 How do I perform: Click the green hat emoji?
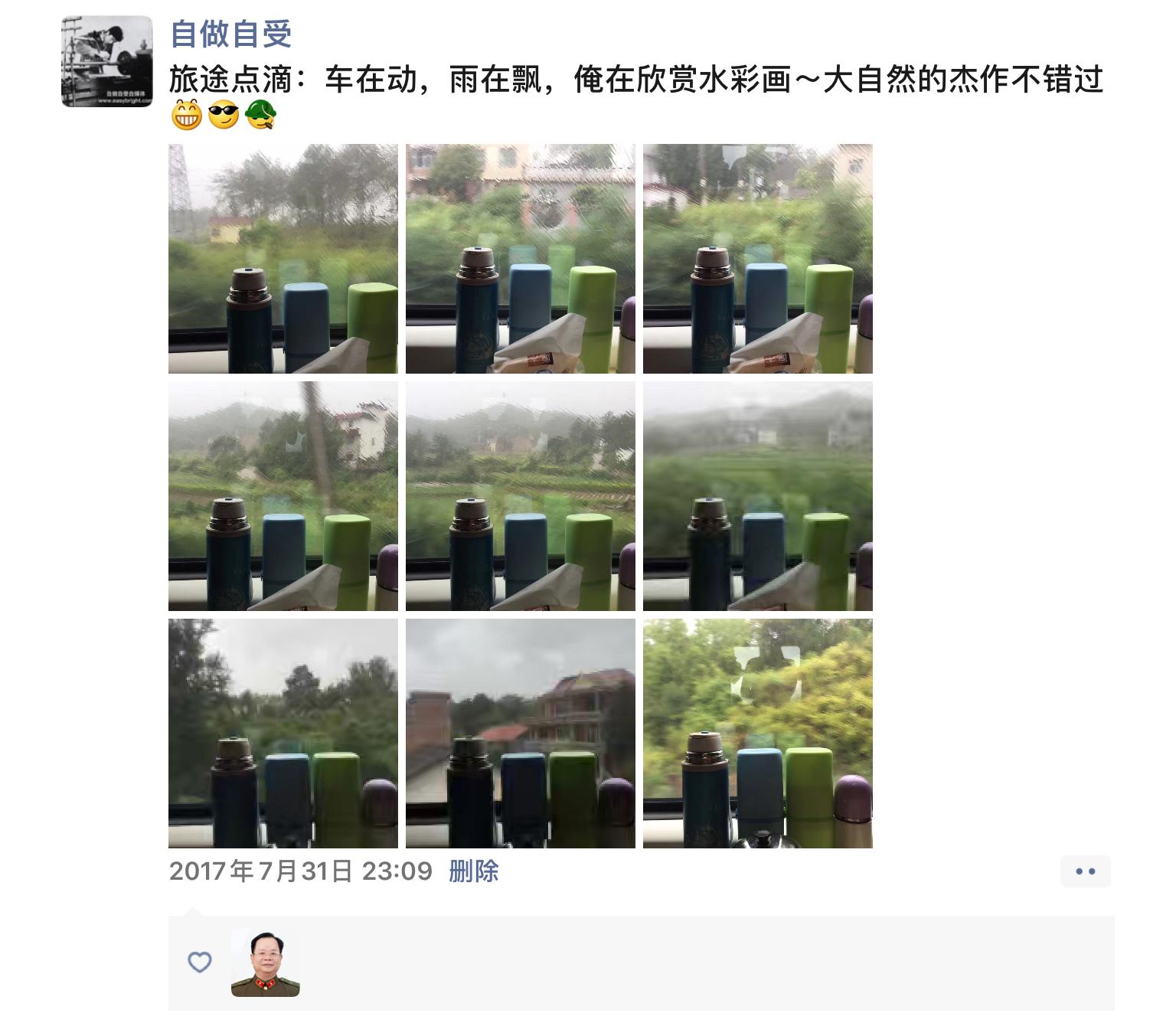pos(260,116)
